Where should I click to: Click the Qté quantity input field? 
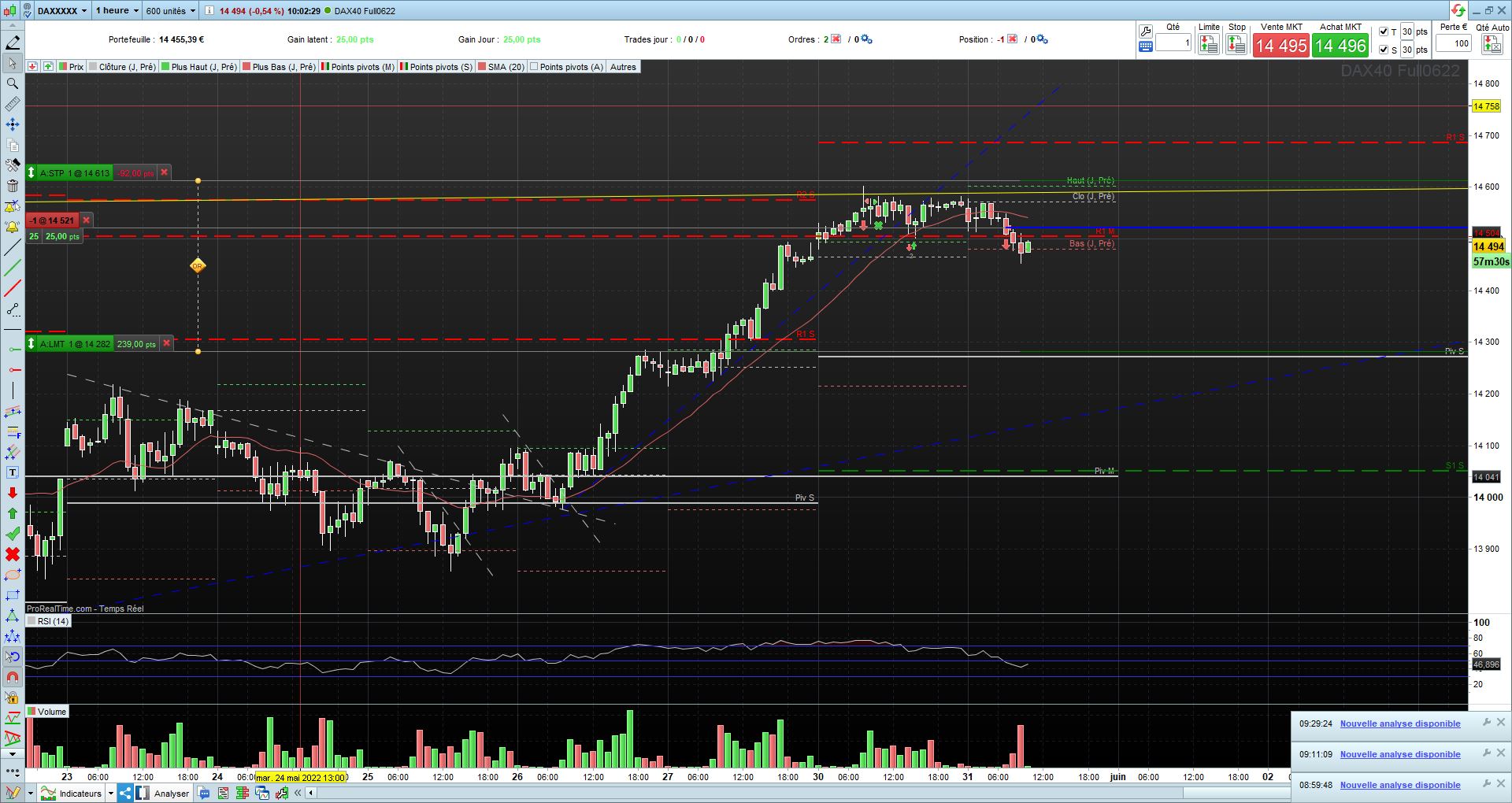[1173, 43]
